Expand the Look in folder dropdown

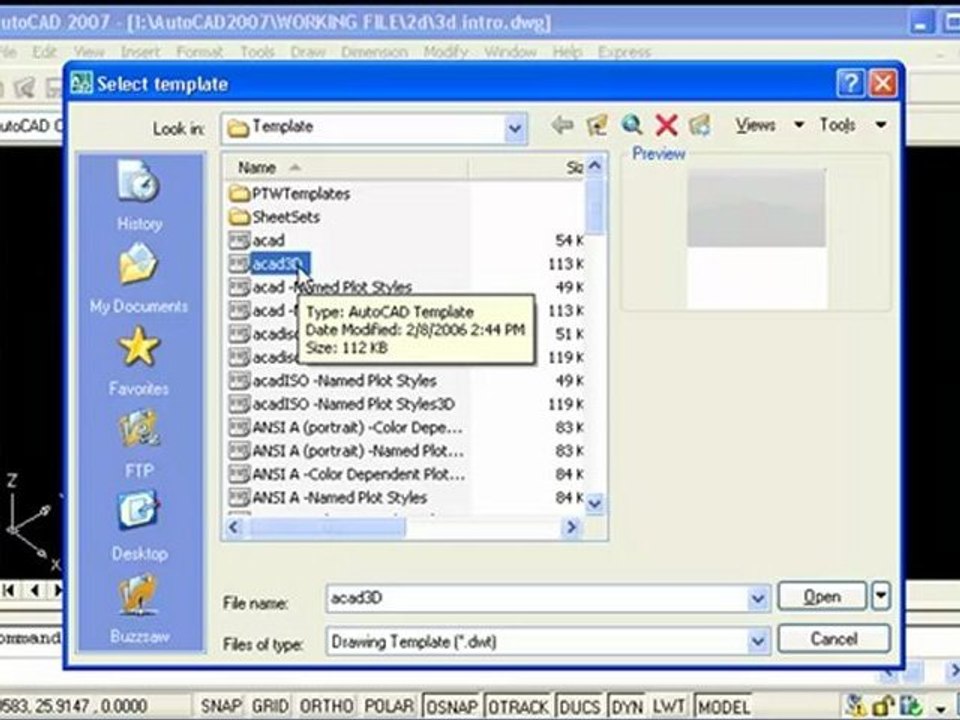point(515,129)
